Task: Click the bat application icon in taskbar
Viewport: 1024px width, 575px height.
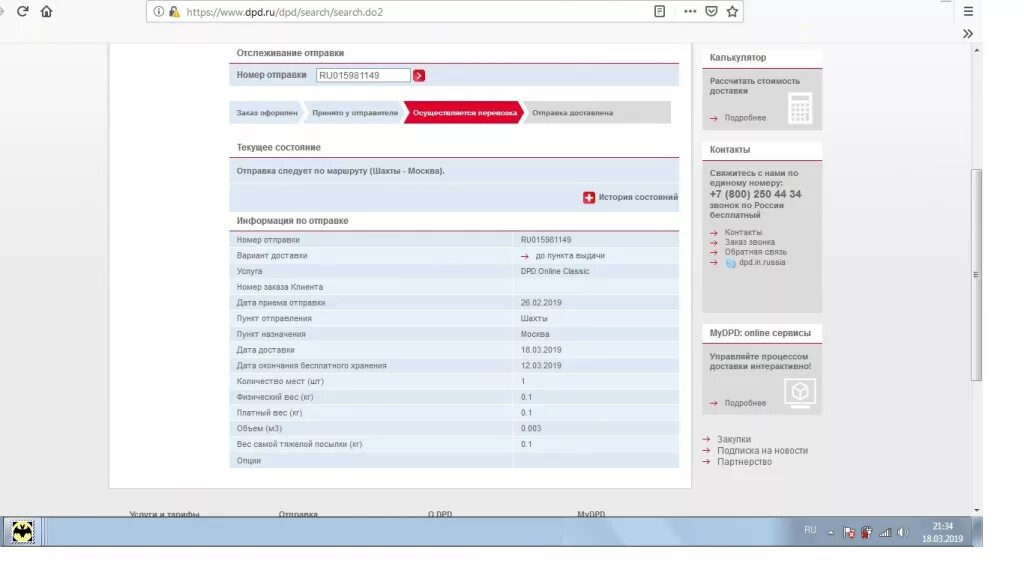Action: tap(22, 532)
